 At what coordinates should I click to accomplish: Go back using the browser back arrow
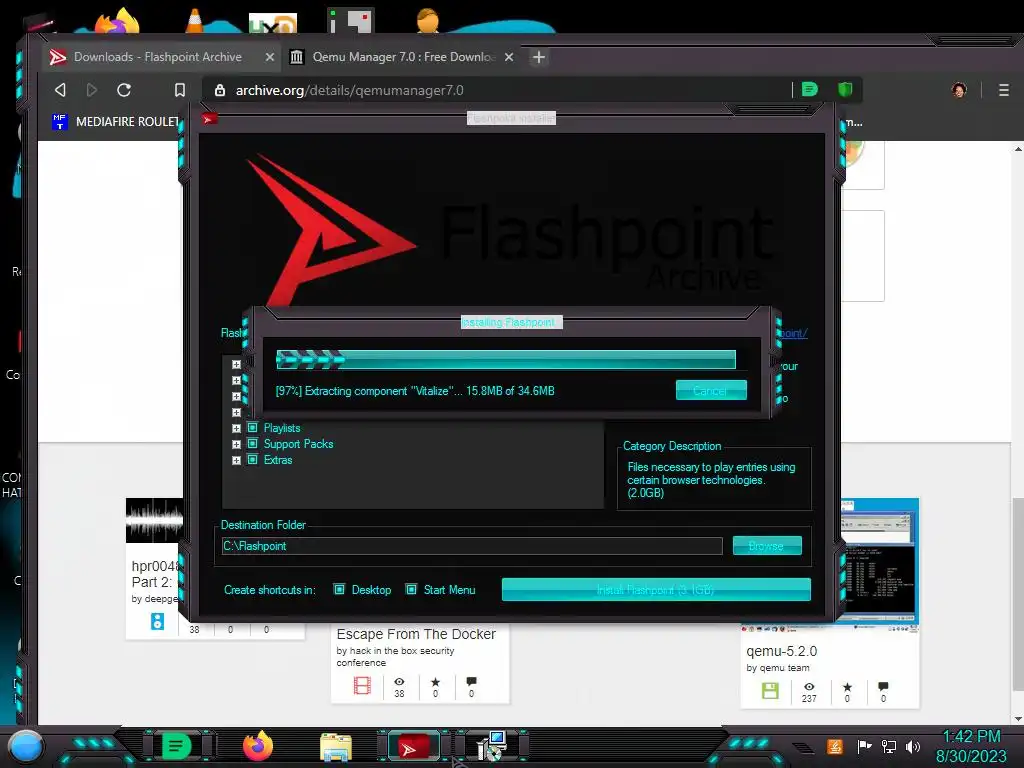pos(60,90)
